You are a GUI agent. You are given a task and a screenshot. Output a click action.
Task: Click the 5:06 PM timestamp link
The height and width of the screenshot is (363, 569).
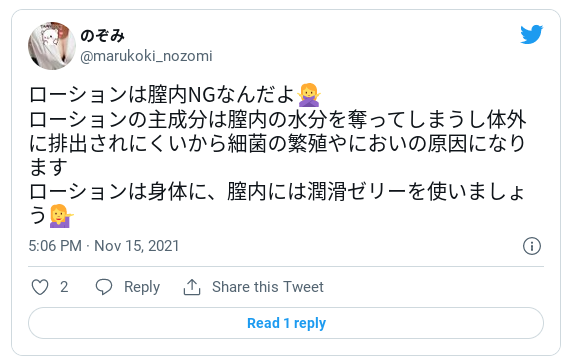(x=55, y=246)
